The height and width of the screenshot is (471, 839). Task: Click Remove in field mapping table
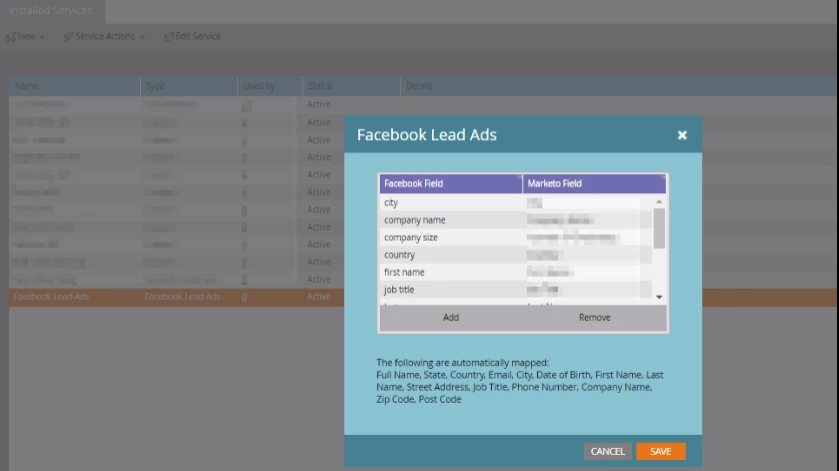click(x=594, y=317)
